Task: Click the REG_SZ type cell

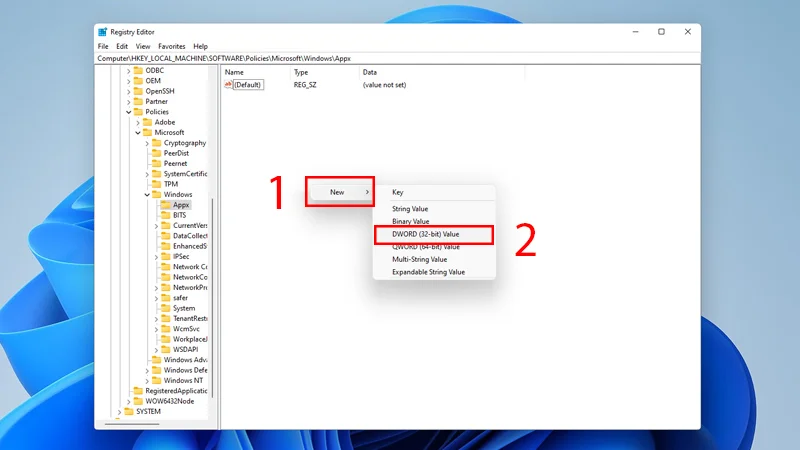Action: [305, 85]
